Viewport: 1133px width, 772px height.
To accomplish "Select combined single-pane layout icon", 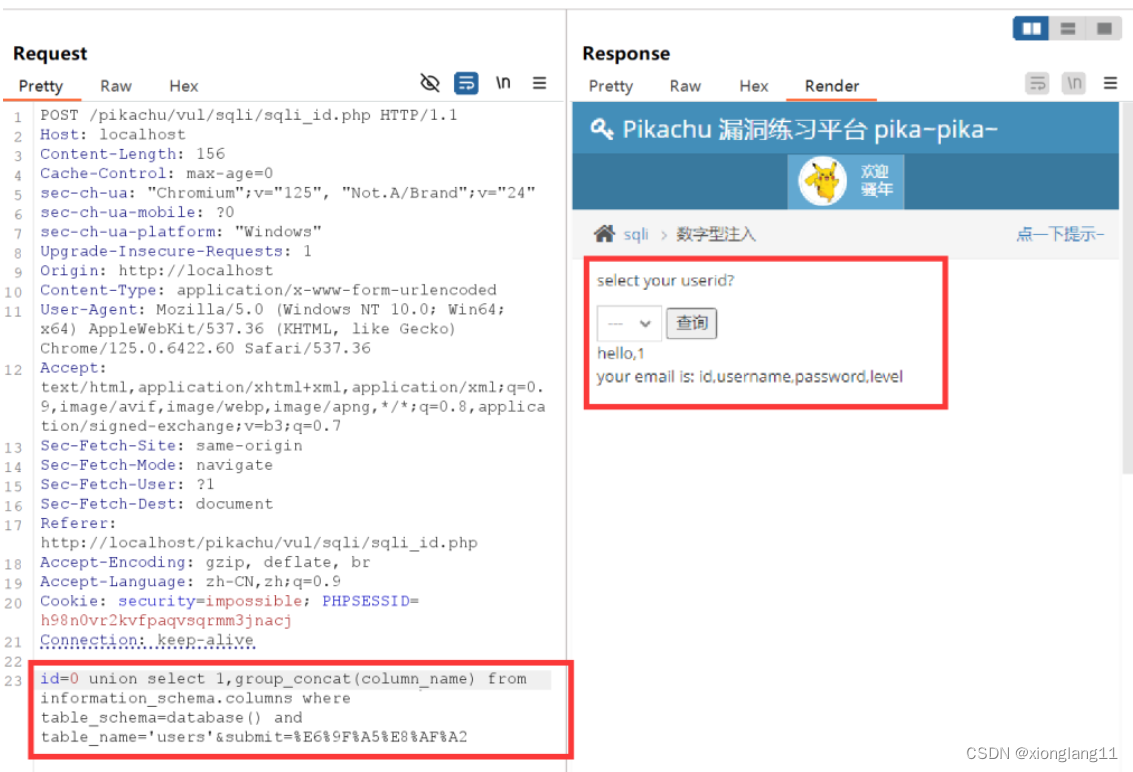I will pos(1103,28).
